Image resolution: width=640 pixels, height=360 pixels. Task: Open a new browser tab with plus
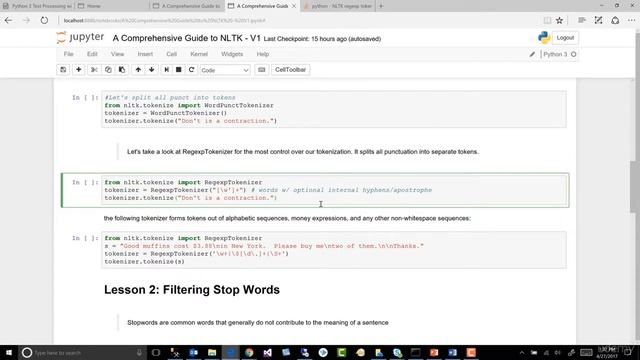(381, 6)
